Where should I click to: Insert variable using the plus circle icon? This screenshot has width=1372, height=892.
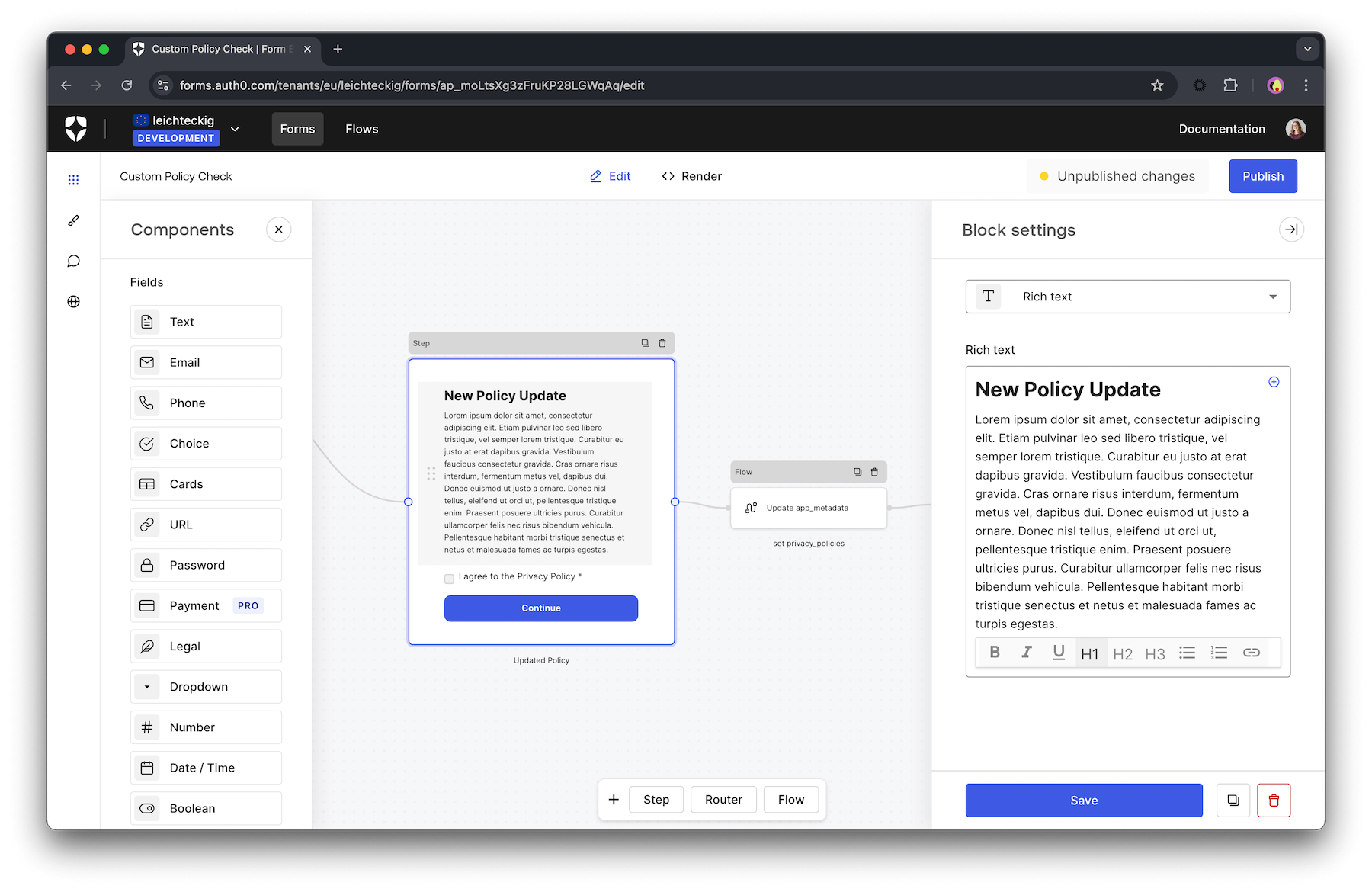1274,382
